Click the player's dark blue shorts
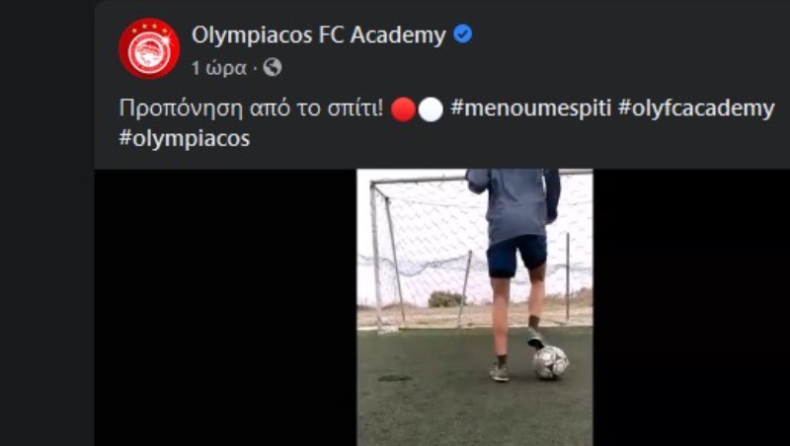The width and height of the screenshot is (790, 446). click(517, 256)
